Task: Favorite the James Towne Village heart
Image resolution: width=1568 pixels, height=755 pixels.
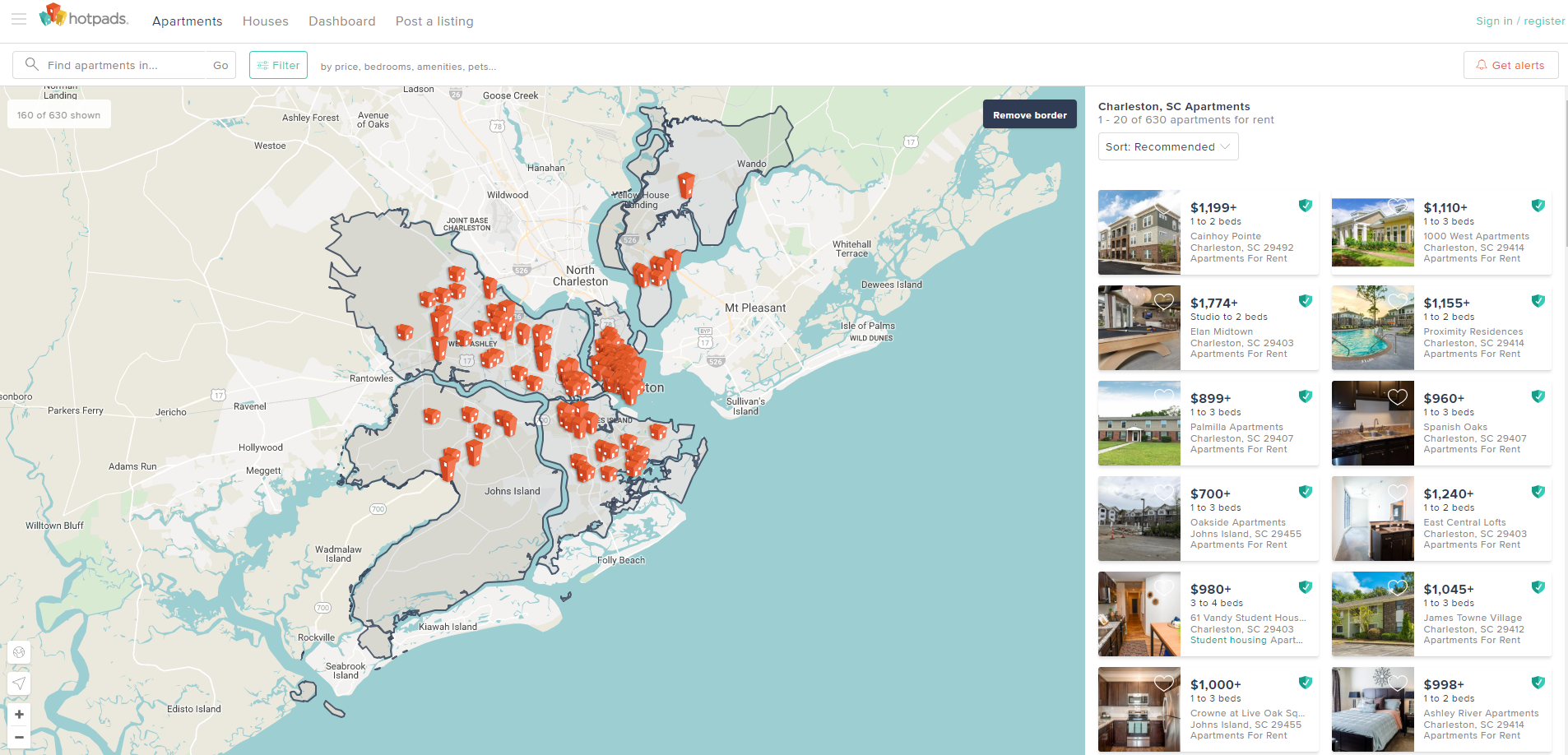Action: coord(1397,587)
